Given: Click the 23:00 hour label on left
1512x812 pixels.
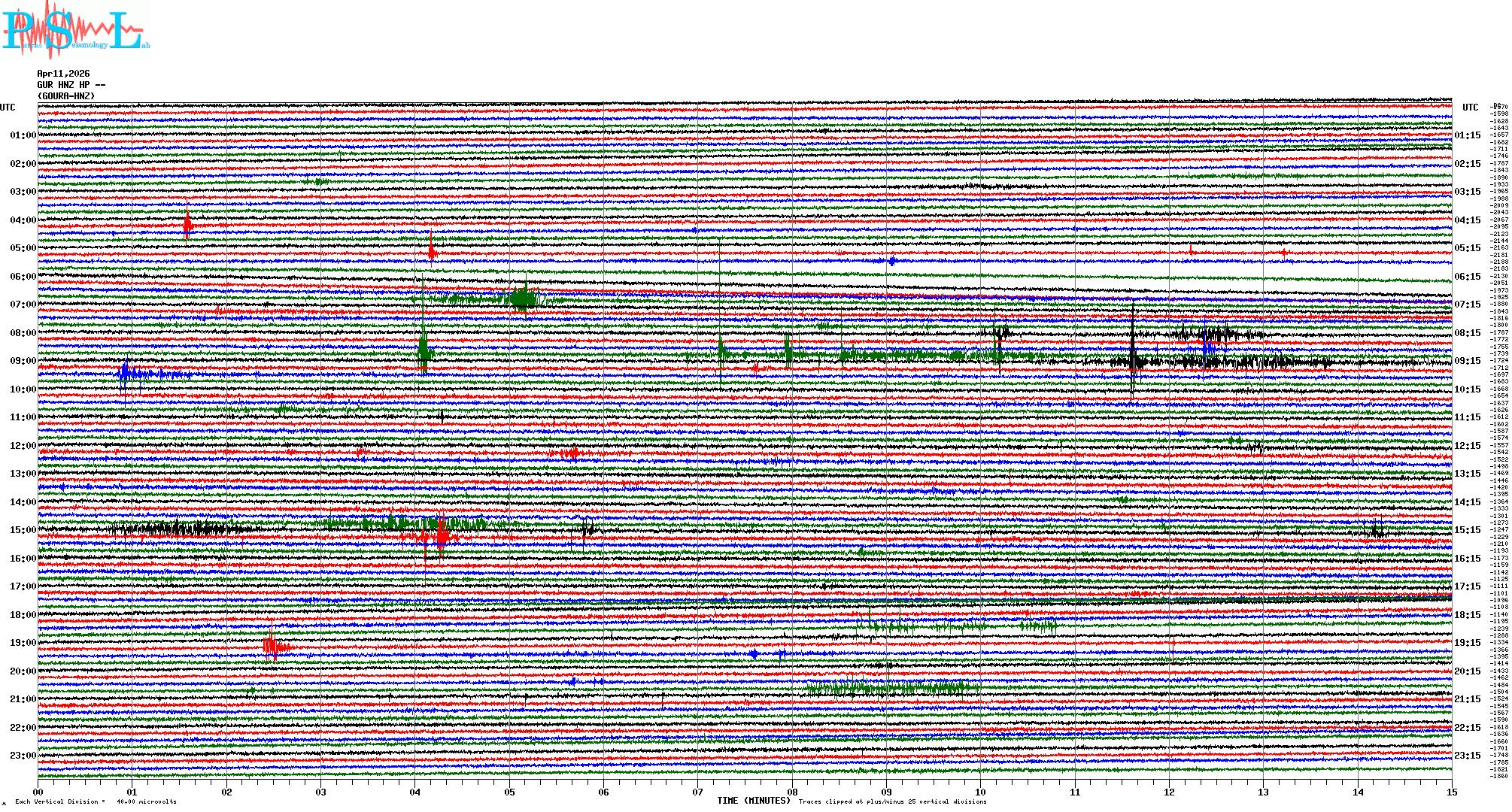Looking at the screenshot, I should 23,756.
